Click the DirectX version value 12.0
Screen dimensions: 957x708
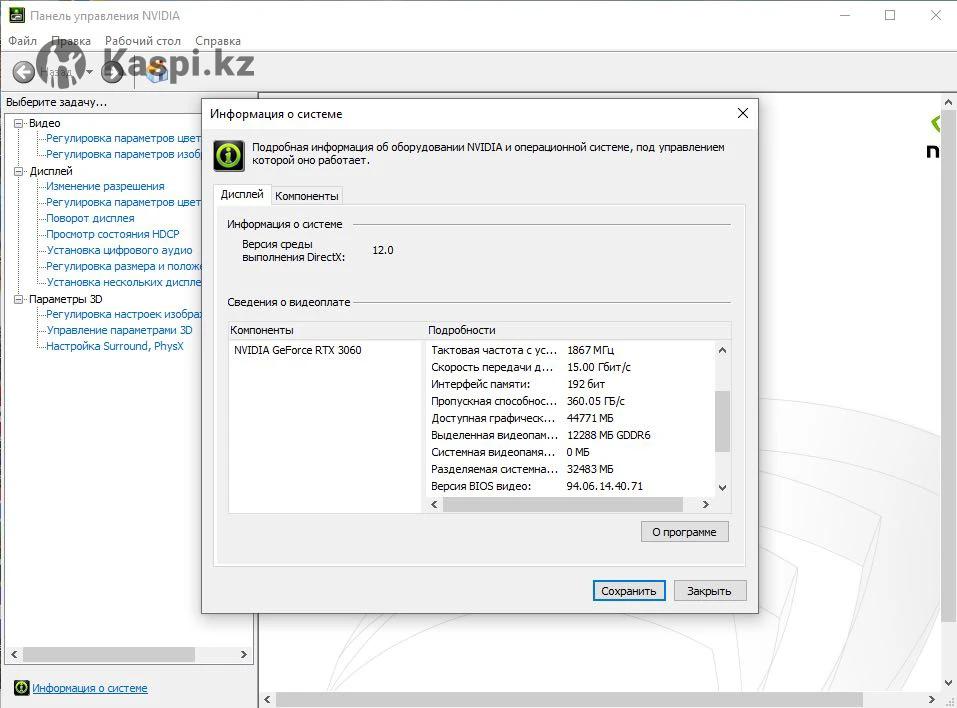coord(383,250)
